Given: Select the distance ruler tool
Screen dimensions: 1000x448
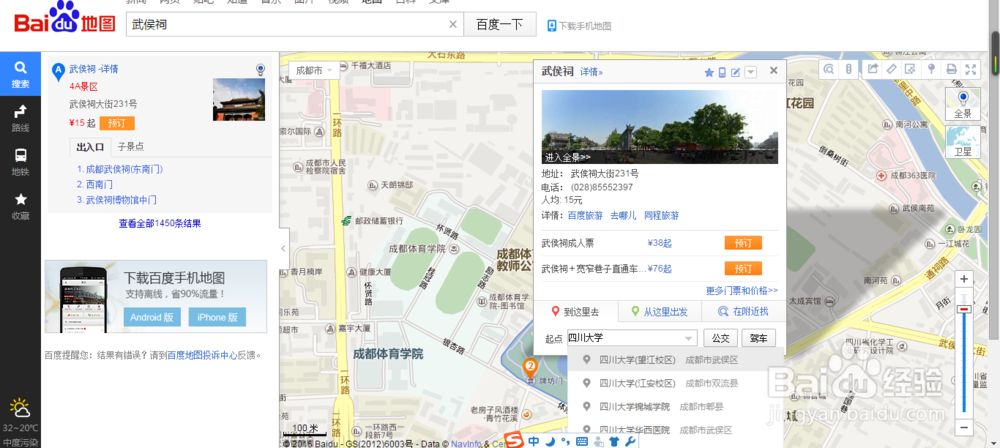Looking at the screenshot, I should pyautogui.click(x=892, y=69).
